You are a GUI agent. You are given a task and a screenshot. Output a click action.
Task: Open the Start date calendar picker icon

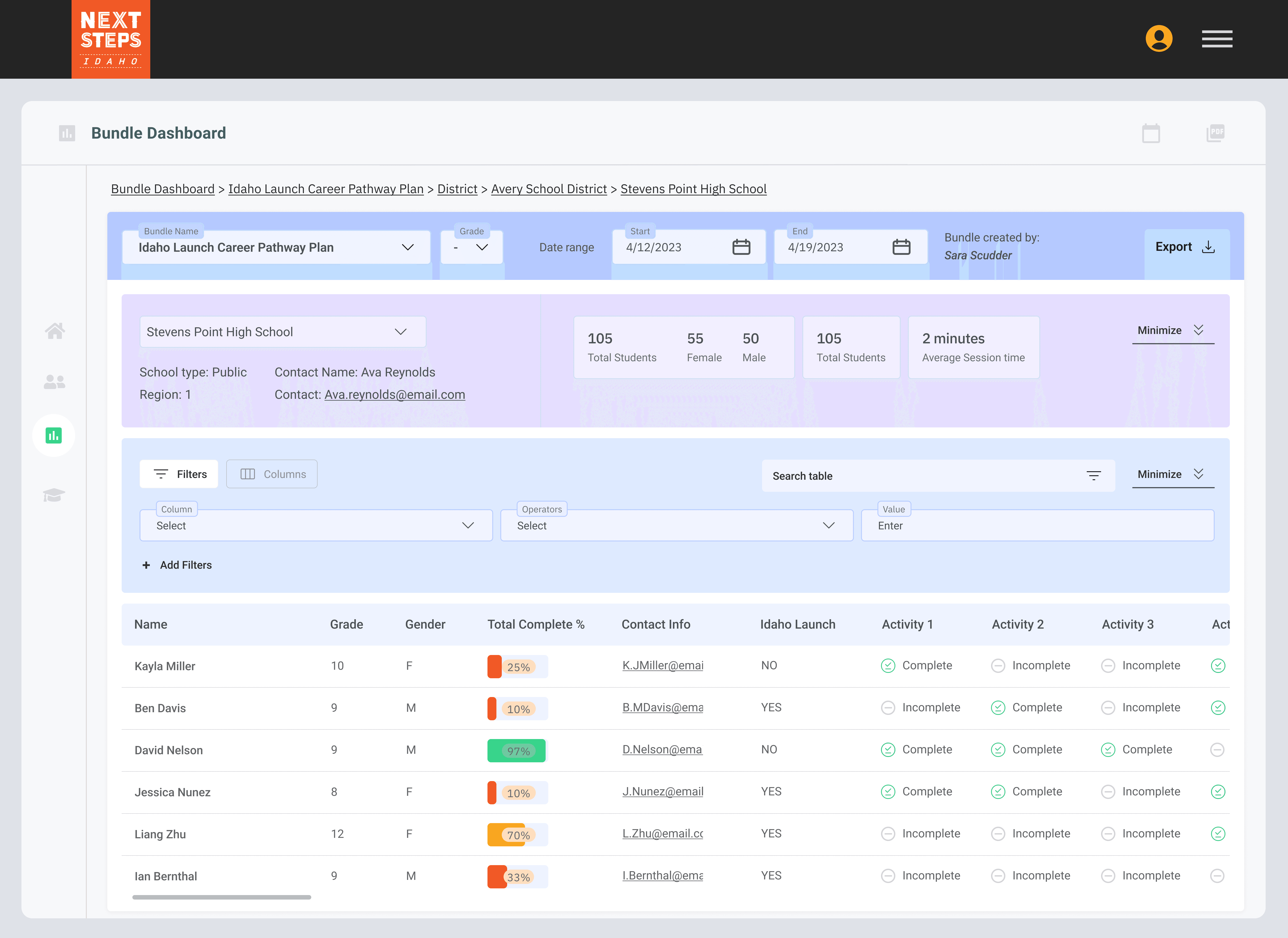[741, 247]
